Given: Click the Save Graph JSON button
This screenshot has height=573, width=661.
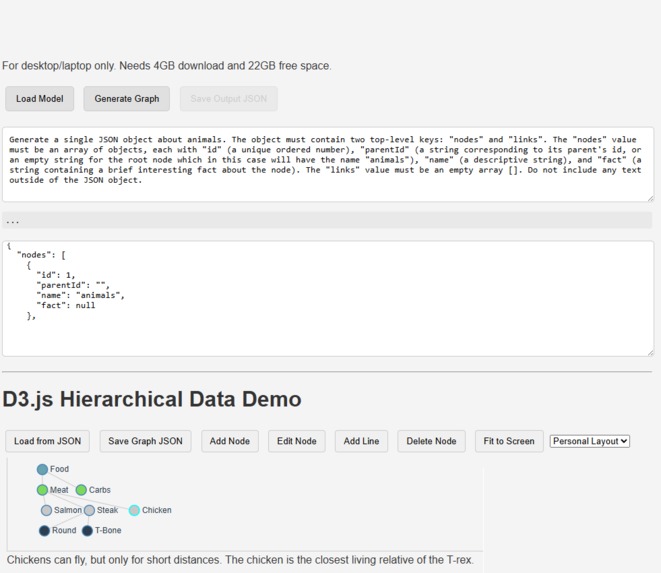Looking at the screenshot, I should (145, 441).
